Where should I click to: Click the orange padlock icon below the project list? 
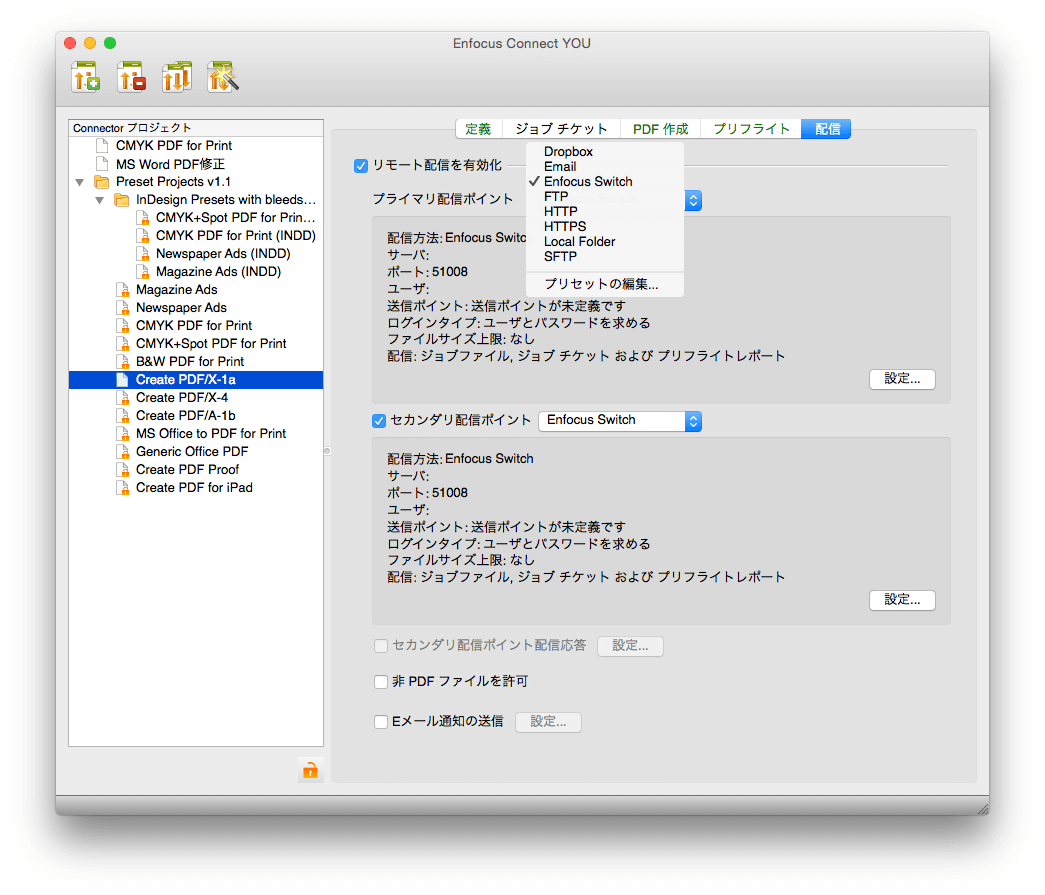pyautogui.click(x=311, y=770)
